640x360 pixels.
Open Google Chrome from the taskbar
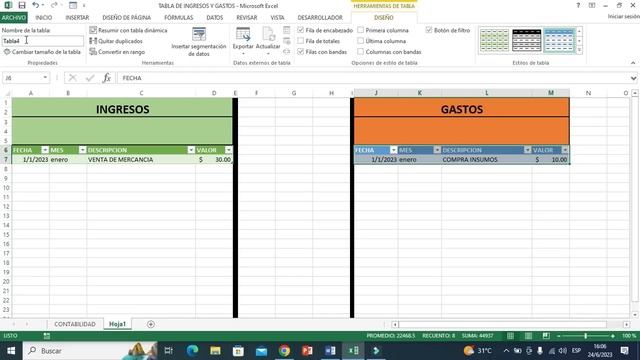pyautogui.click(x=284, y=351)
